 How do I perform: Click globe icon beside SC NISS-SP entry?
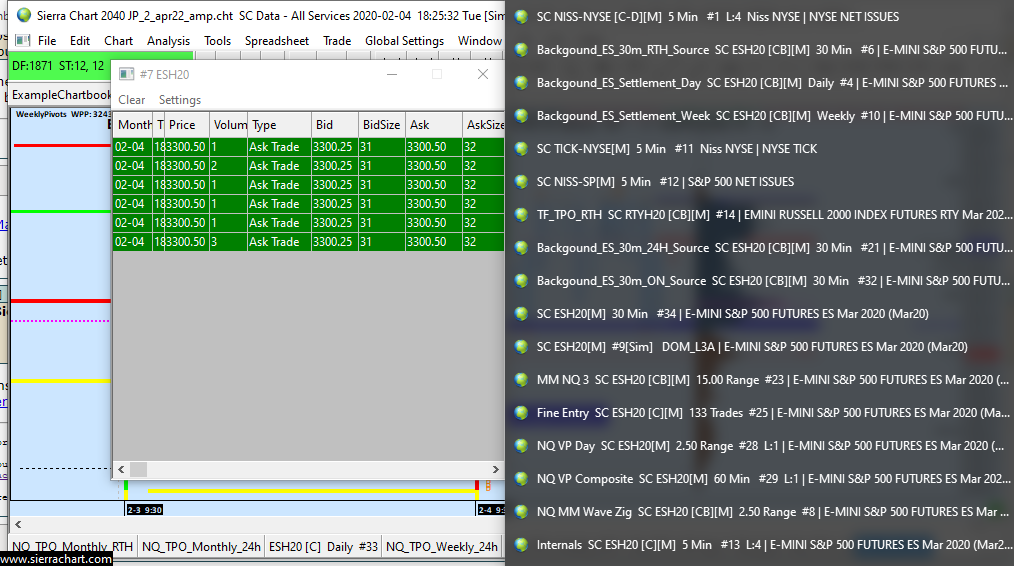click(x=521, y=182)
